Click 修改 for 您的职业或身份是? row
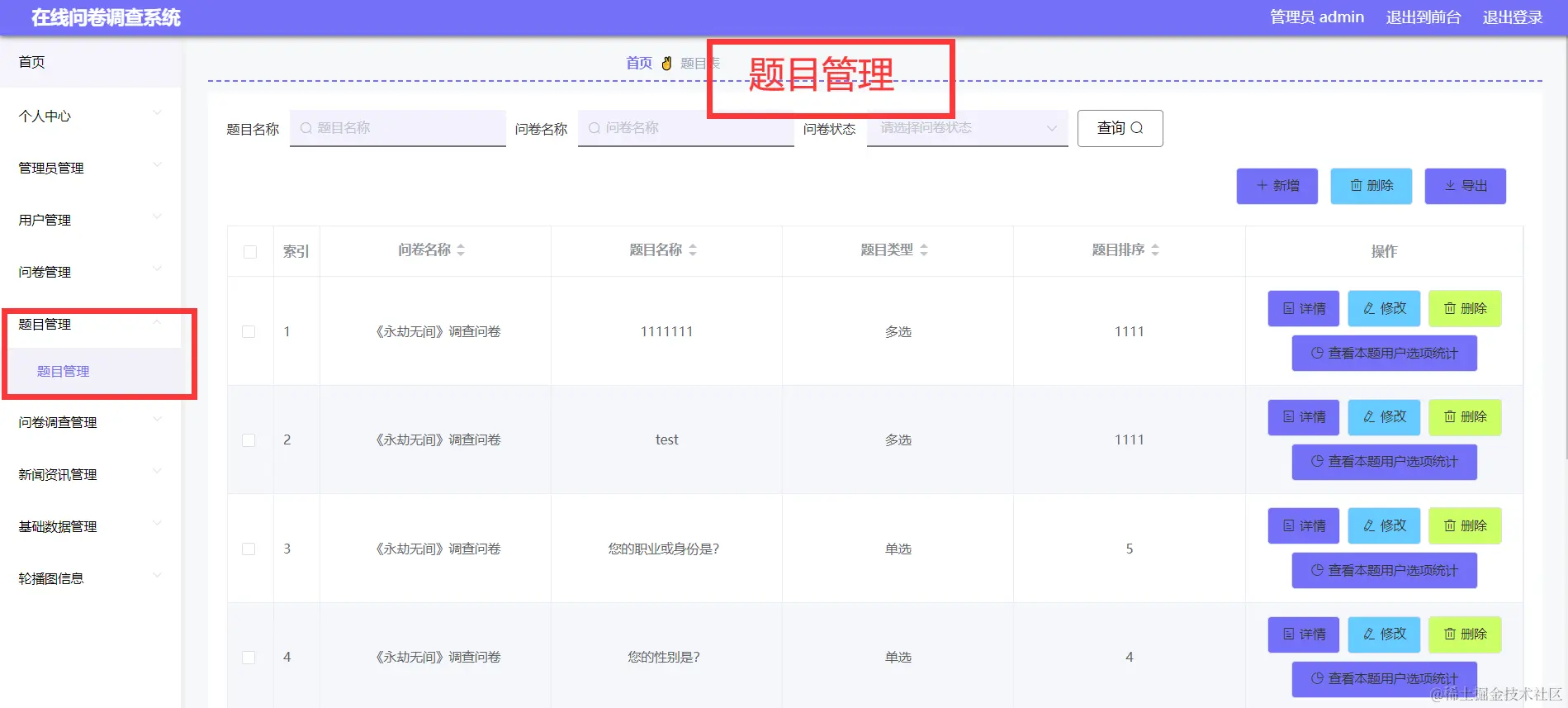1568x708 pixels. [x=1384, y=525]
